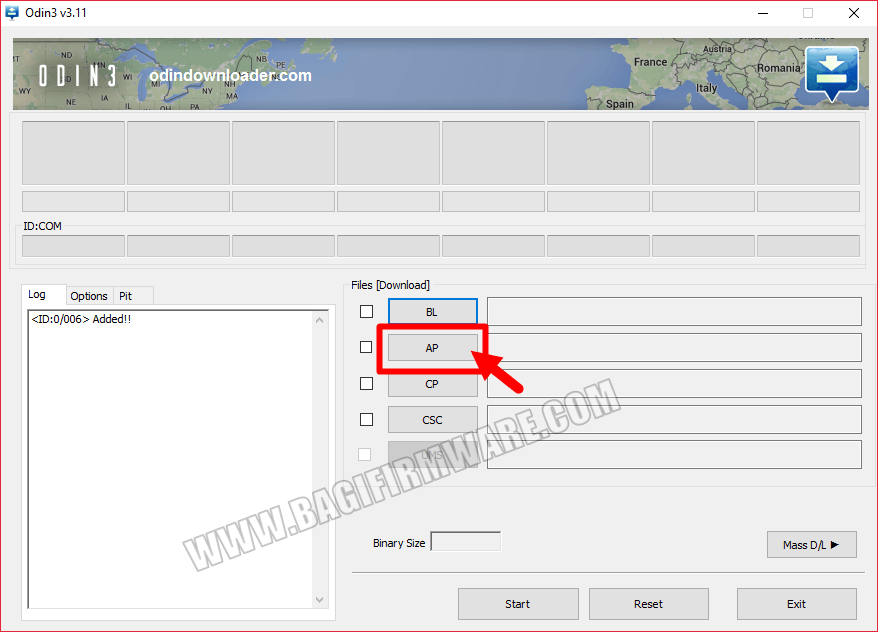Check the BL file checkbox

pyautogui.click(x=366, y=311)
